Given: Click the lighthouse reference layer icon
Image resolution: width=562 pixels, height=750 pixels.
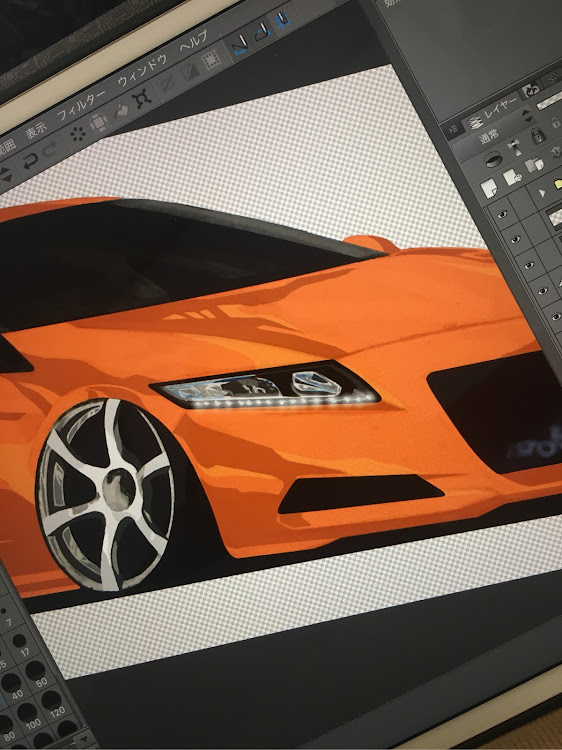Looking at the screenshot, I should (515, 147).
